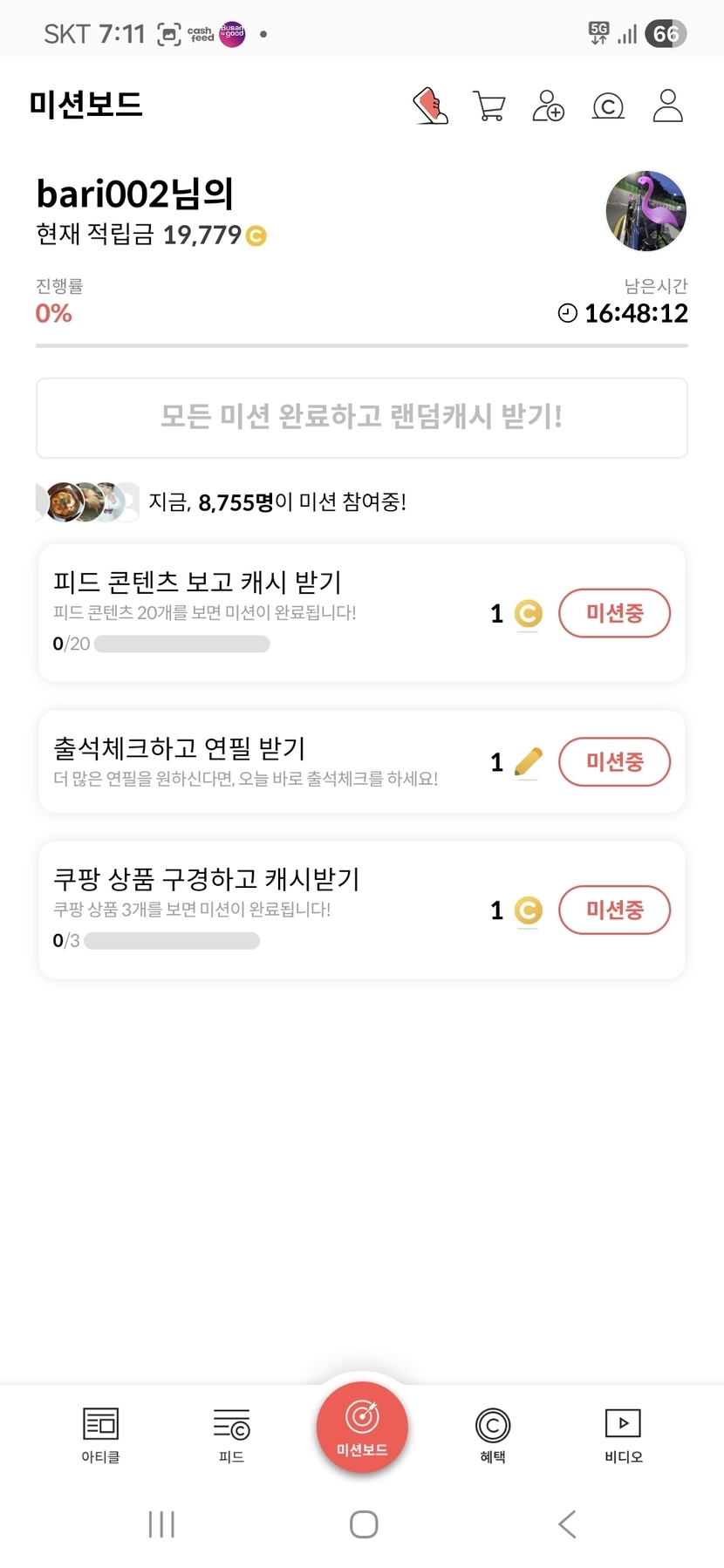The image size is (724, 1568).
Task: Tap the Android recent apps button
Action: point(161,1524)
